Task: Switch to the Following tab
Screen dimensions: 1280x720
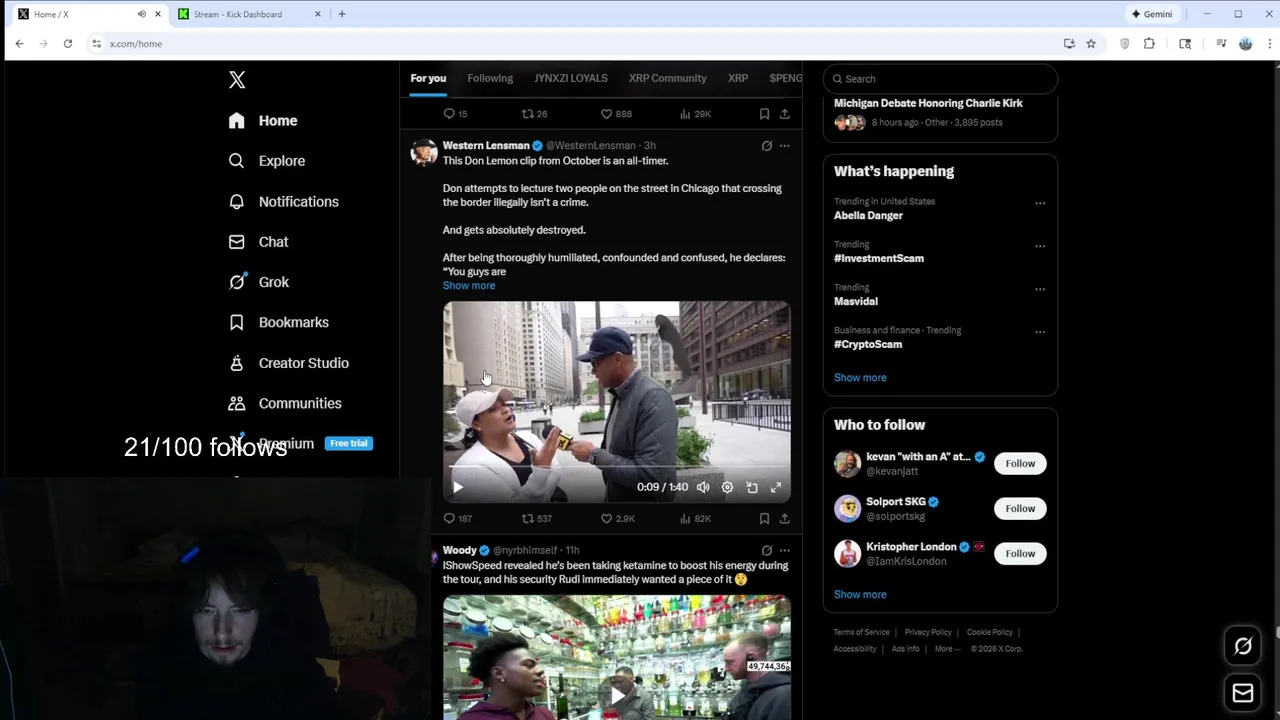Action: tap(490, 78)
